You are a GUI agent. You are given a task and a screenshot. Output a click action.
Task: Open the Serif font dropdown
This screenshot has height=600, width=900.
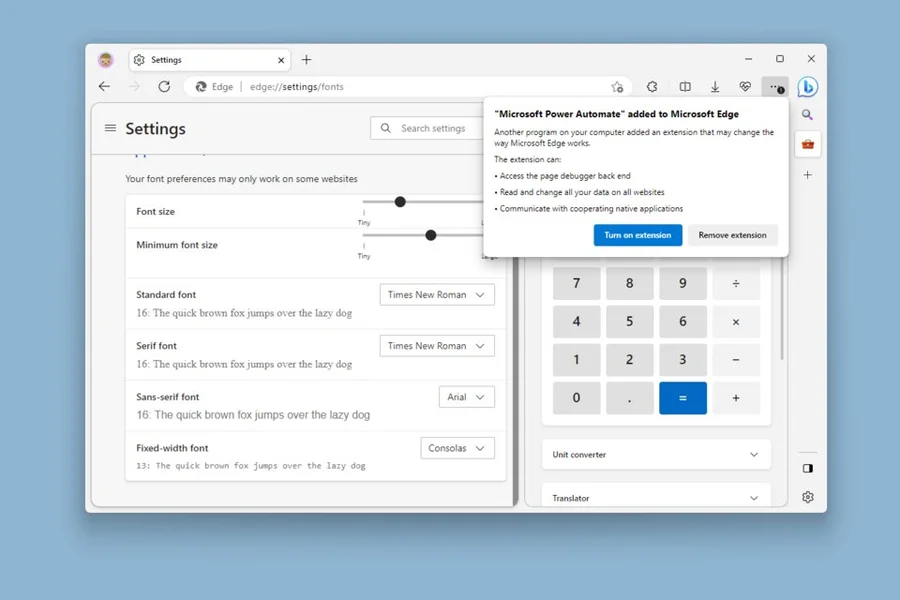pyautogui.click(x=437, y=346)
